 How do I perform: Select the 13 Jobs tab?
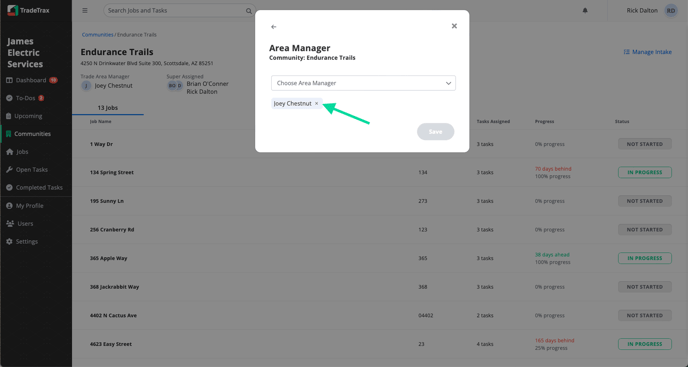click(108, 108)
